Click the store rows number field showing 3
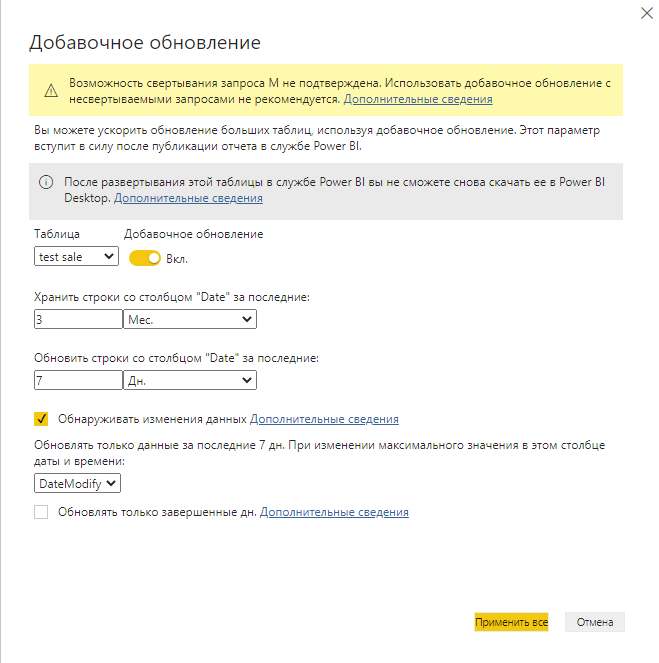 (x=78, y=319)
